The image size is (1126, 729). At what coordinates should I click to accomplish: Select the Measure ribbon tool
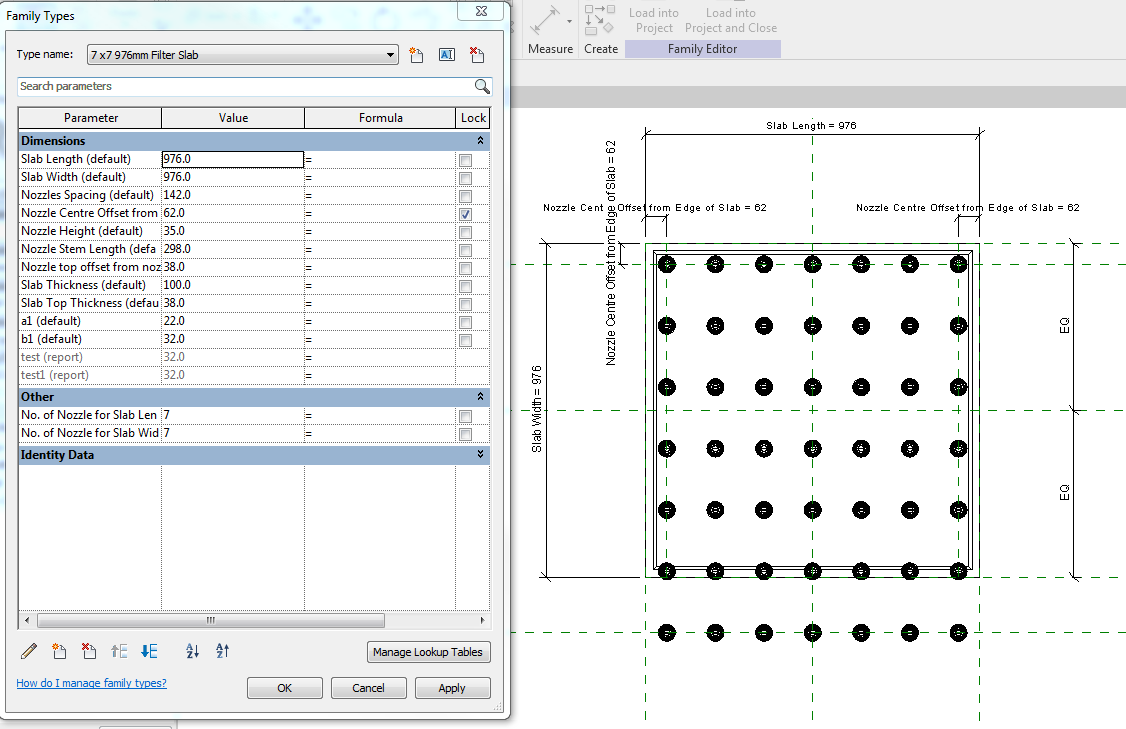click(x=549, y=28)
